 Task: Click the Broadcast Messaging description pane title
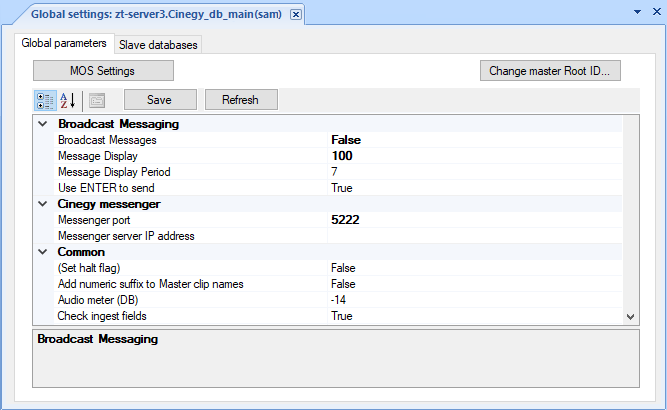98,339
